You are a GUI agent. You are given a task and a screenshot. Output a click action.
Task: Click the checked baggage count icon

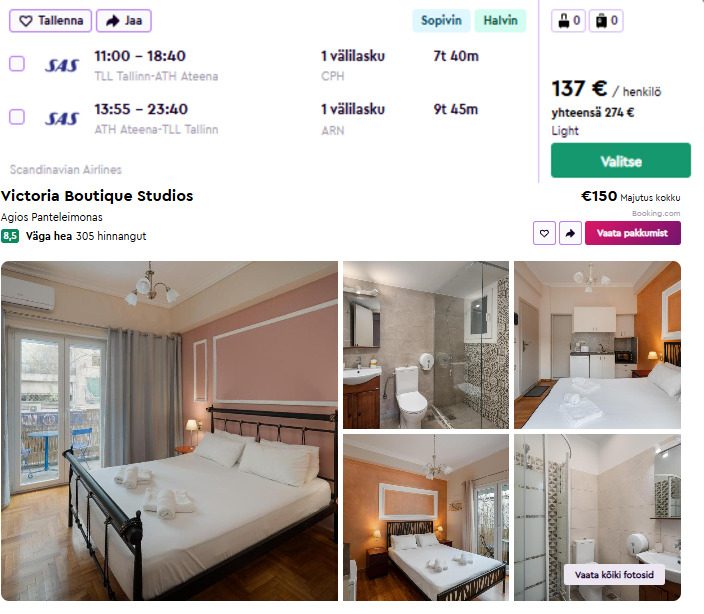coord(606,21)
